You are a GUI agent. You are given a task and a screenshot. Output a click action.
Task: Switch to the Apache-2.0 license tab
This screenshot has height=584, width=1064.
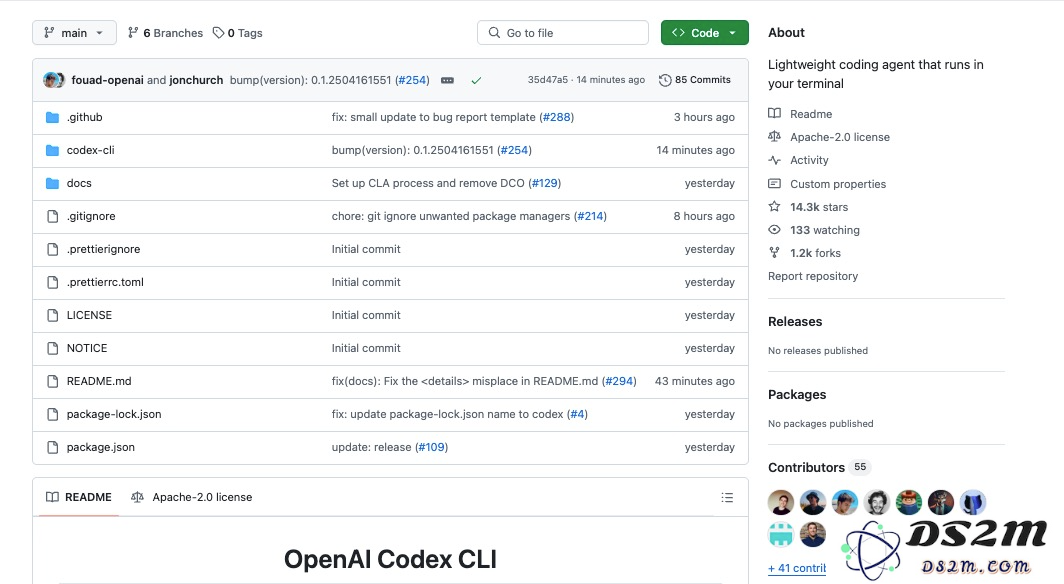191,497
